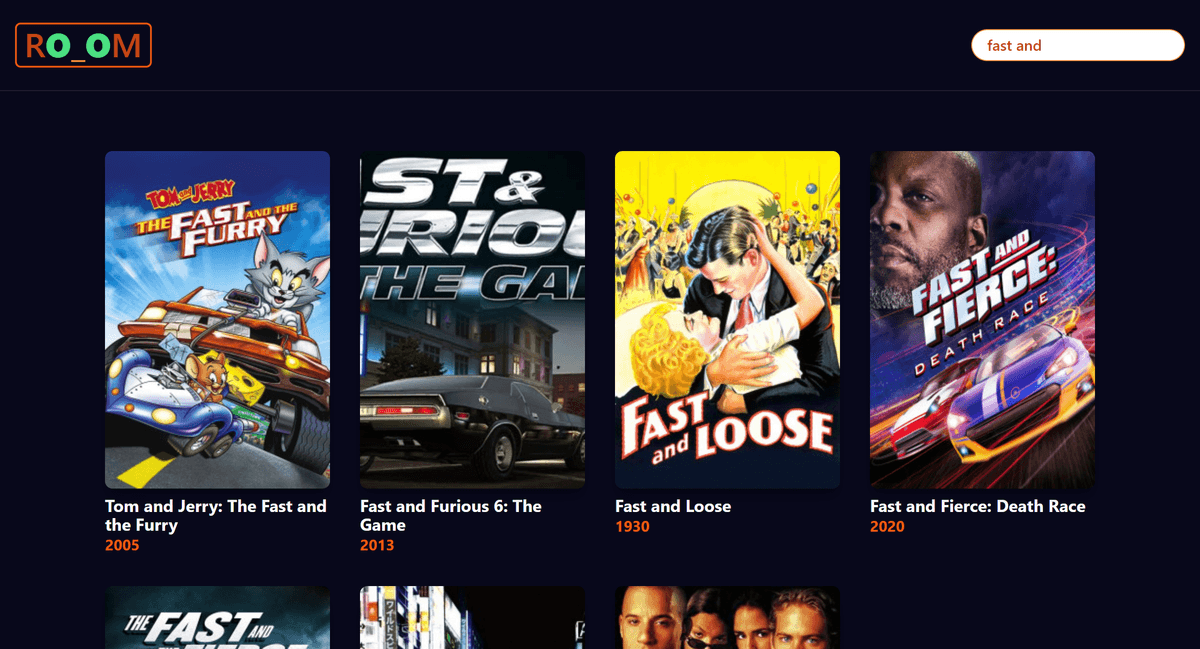The image size is (1200, 649).
Task: Click title 'Tom and Jerry: The Fast and the Furry'
Action: [x=216, y=516]
